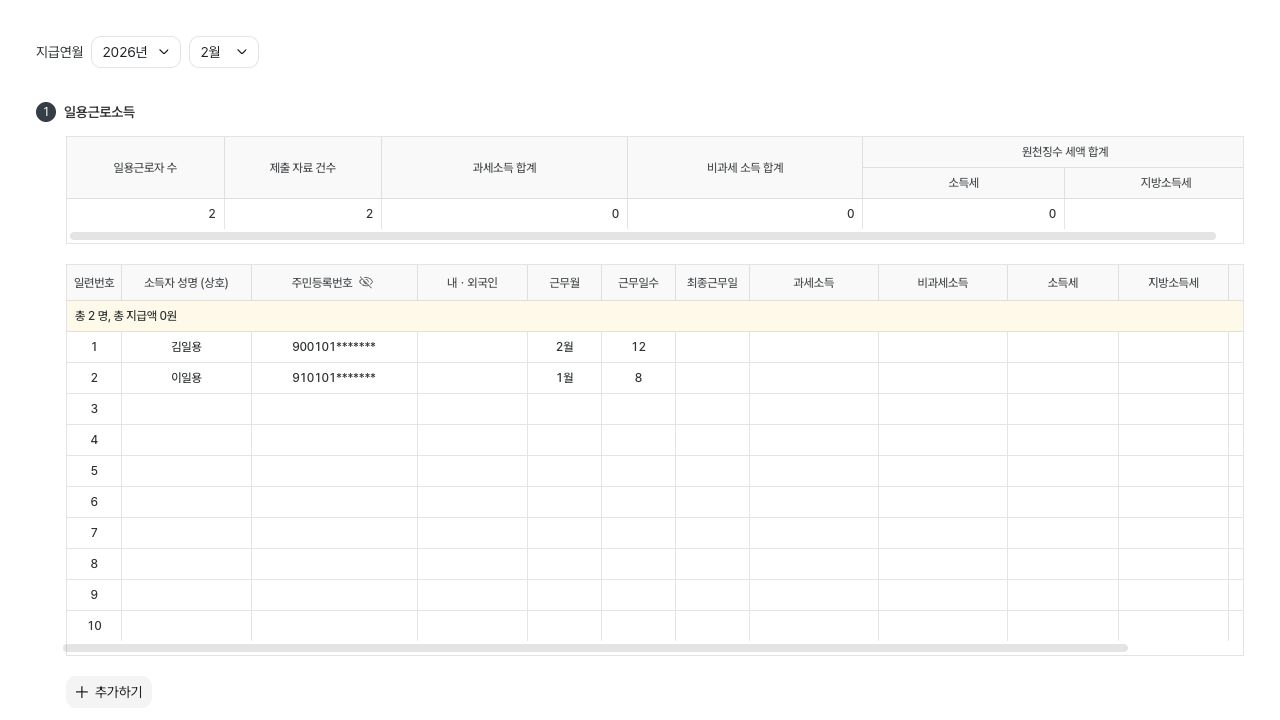Viewport: 1280px width, 720px height.
Task: Open the 2월 month dropdown
Action: (x=224, y=52)
